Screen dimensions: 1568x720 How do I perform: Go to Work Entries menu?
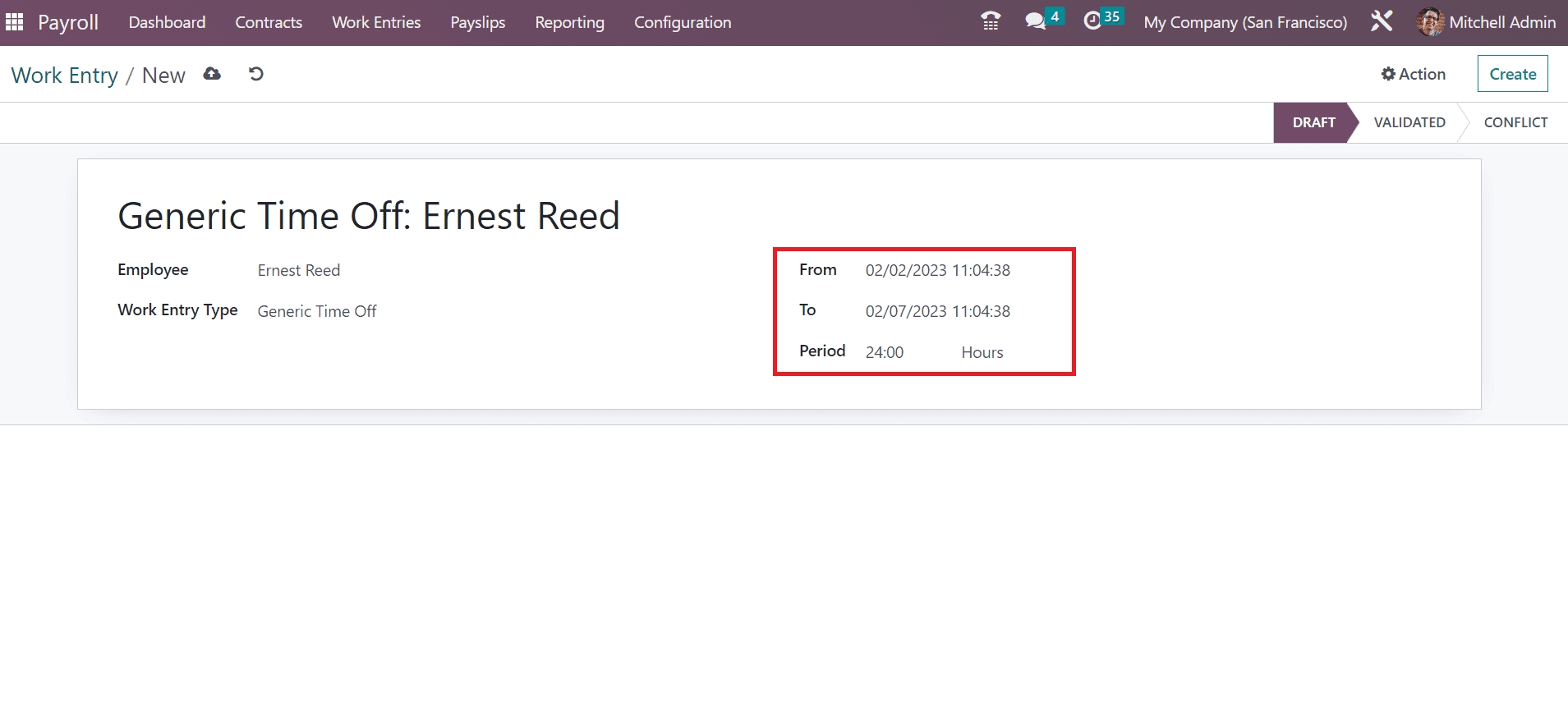click(x=376, y=22)
